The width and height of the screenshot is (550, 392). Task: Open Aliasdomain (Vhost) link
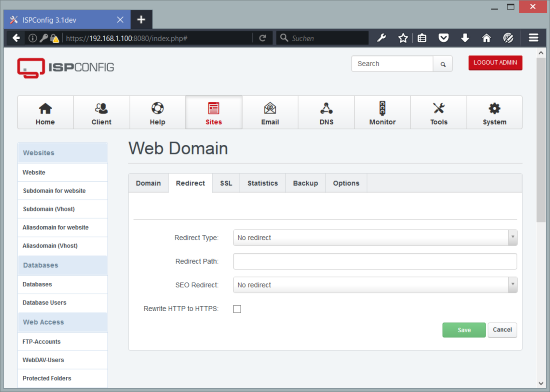(x=62, y=246)
